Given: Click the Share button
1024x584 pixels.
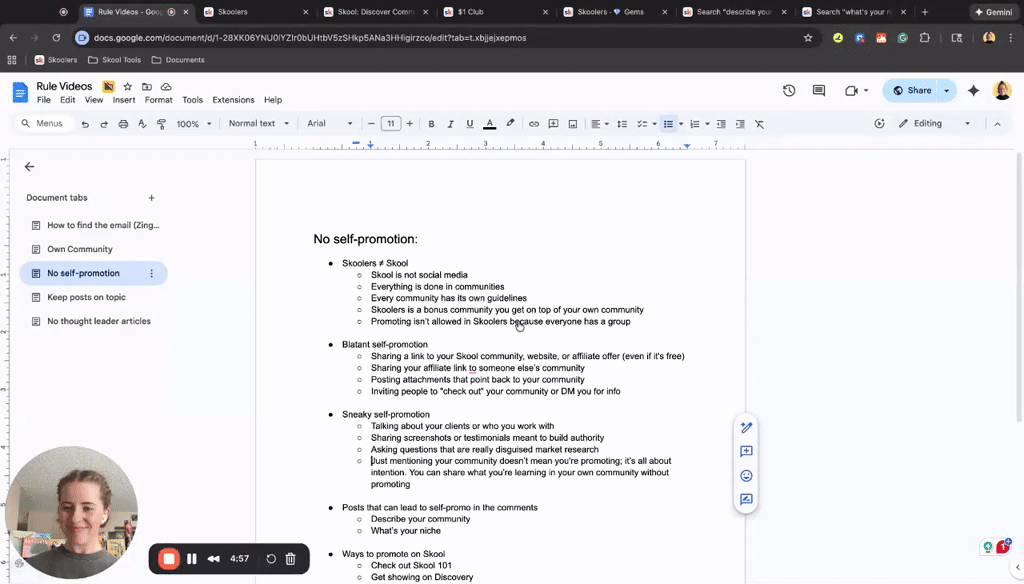Looking at the screenshot, I should click(x=912, y=91).
